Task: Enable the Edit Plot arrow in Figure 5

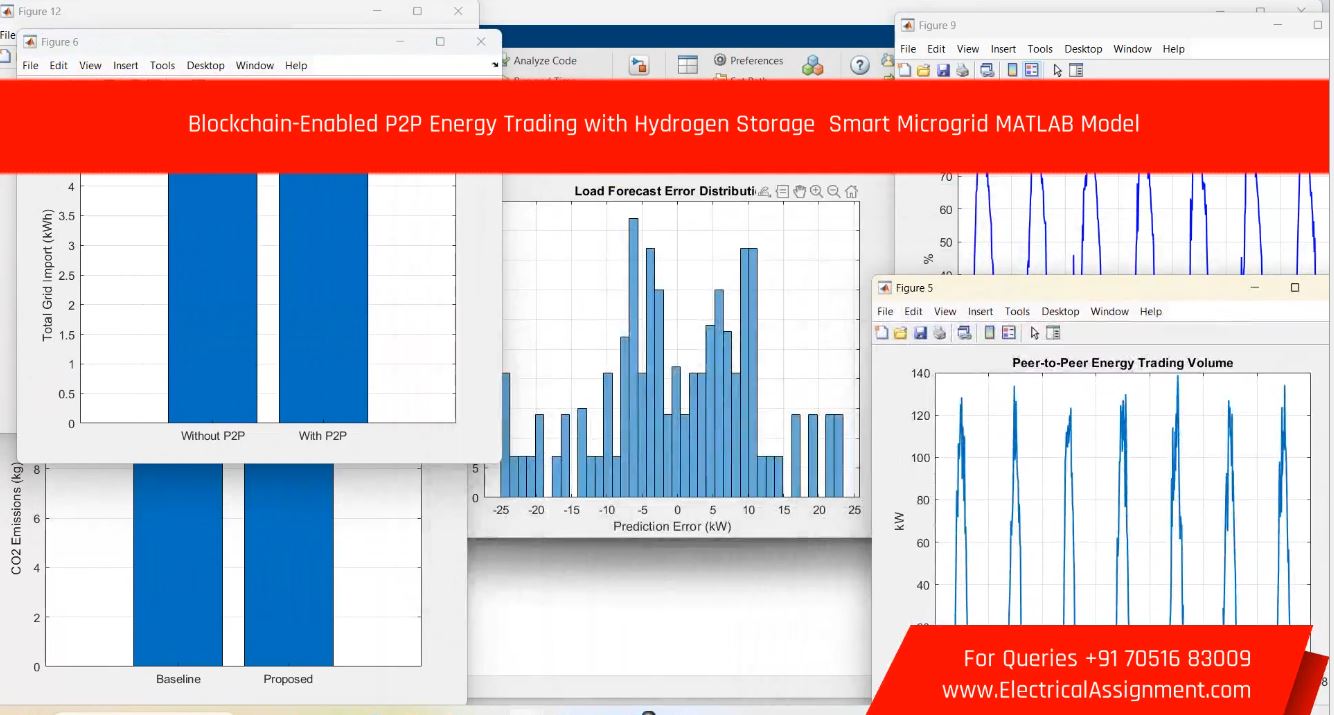Action: [x=1035, y=333]
